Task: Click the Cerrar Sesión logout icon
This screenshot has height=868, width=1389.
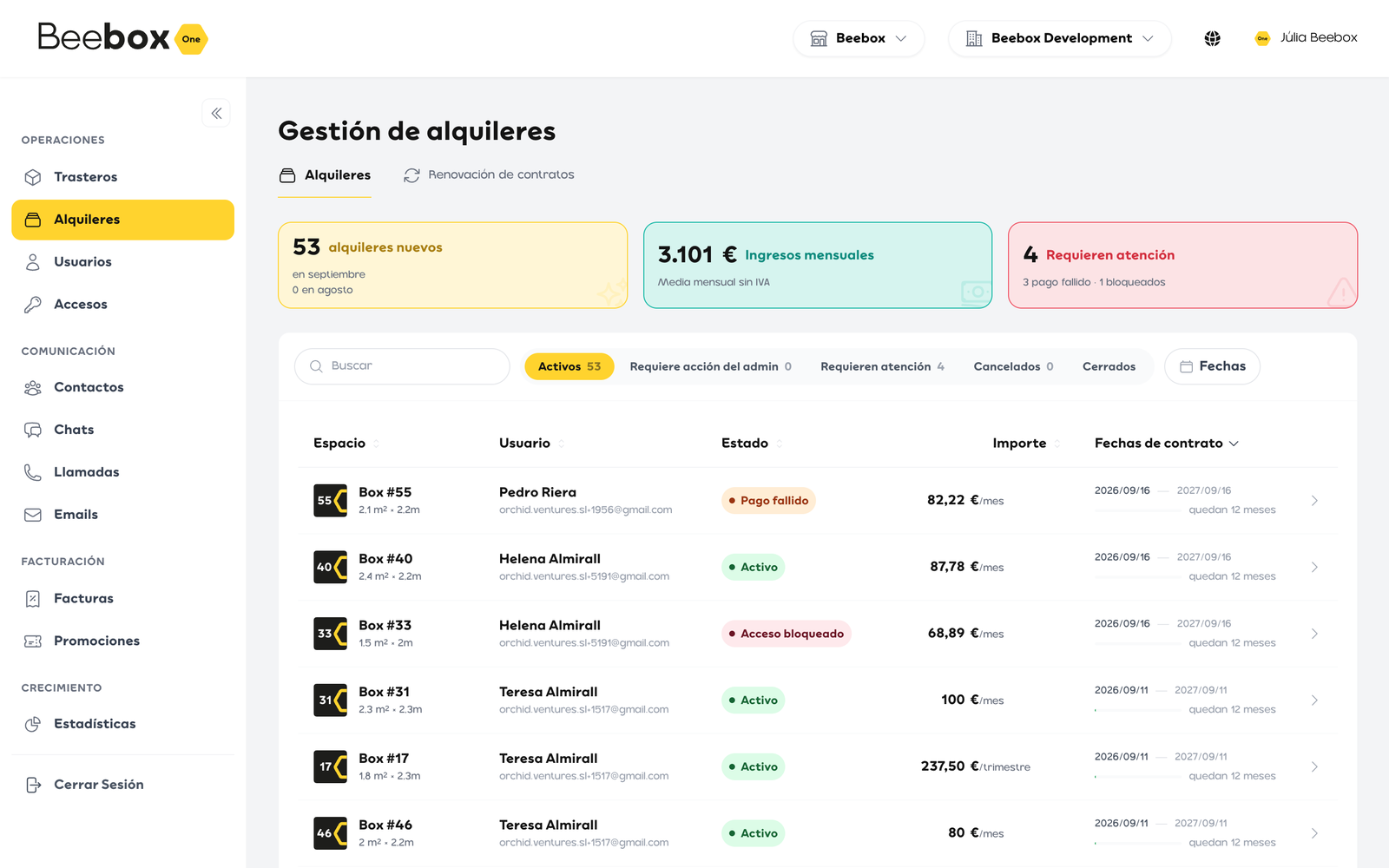Action: pyautogui.click(x=33, y=785)
